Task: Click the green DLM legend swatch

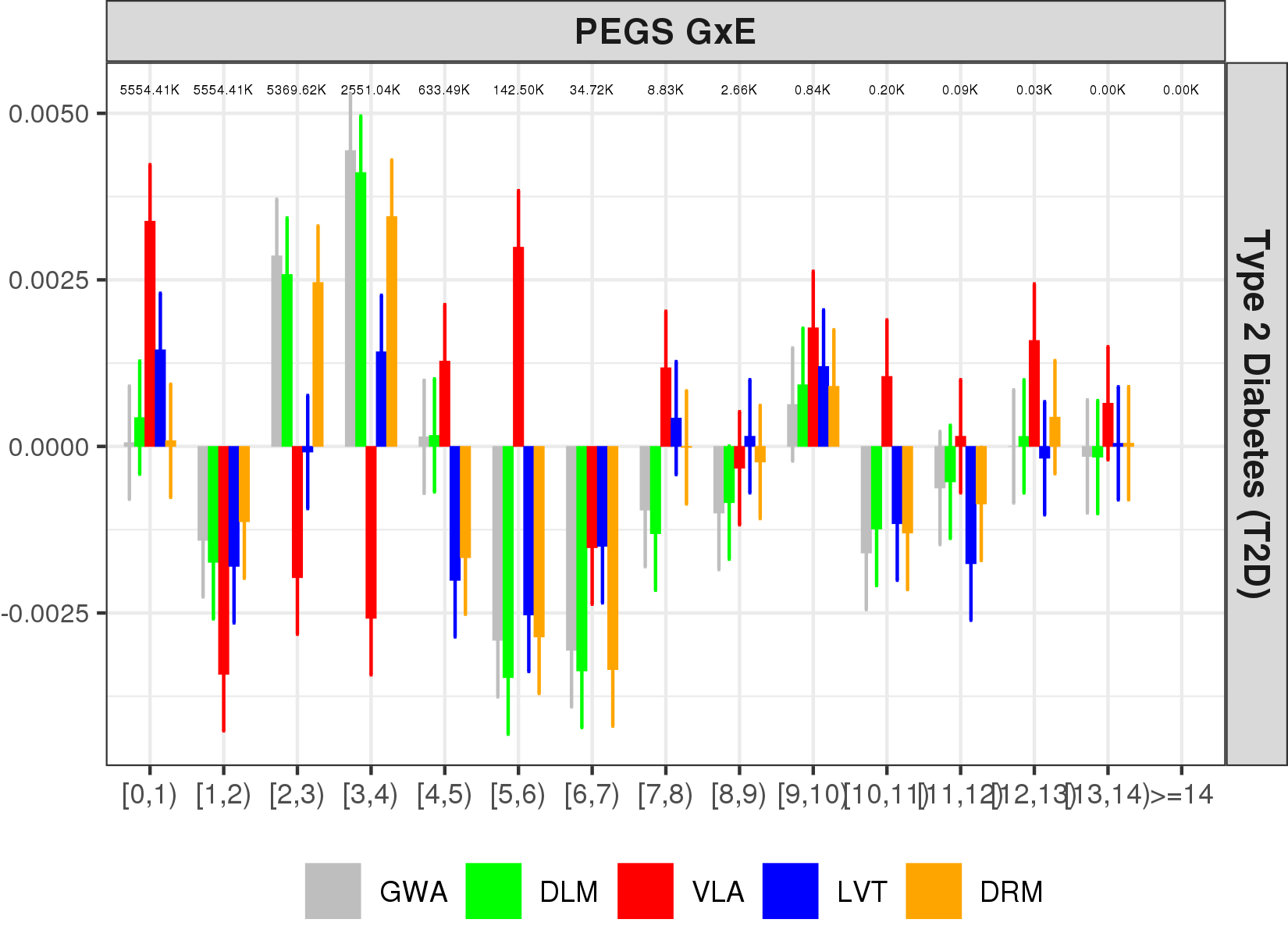Action: pos(493,891)
